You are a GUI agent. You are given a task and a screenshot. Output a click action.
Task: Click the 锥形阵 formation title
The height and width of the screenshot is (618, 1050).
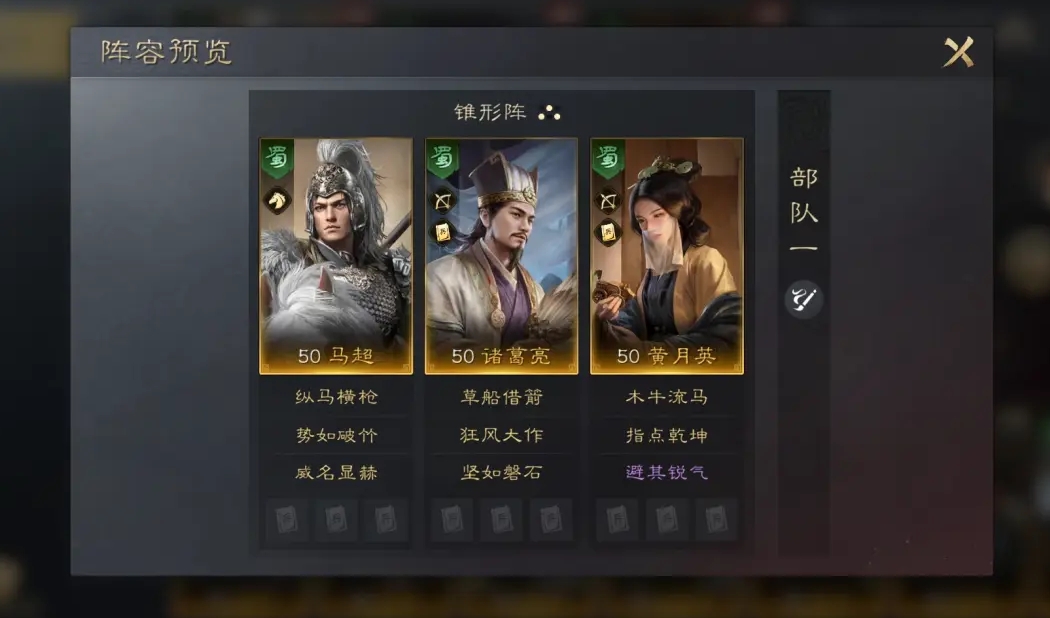tap(490, 112)
